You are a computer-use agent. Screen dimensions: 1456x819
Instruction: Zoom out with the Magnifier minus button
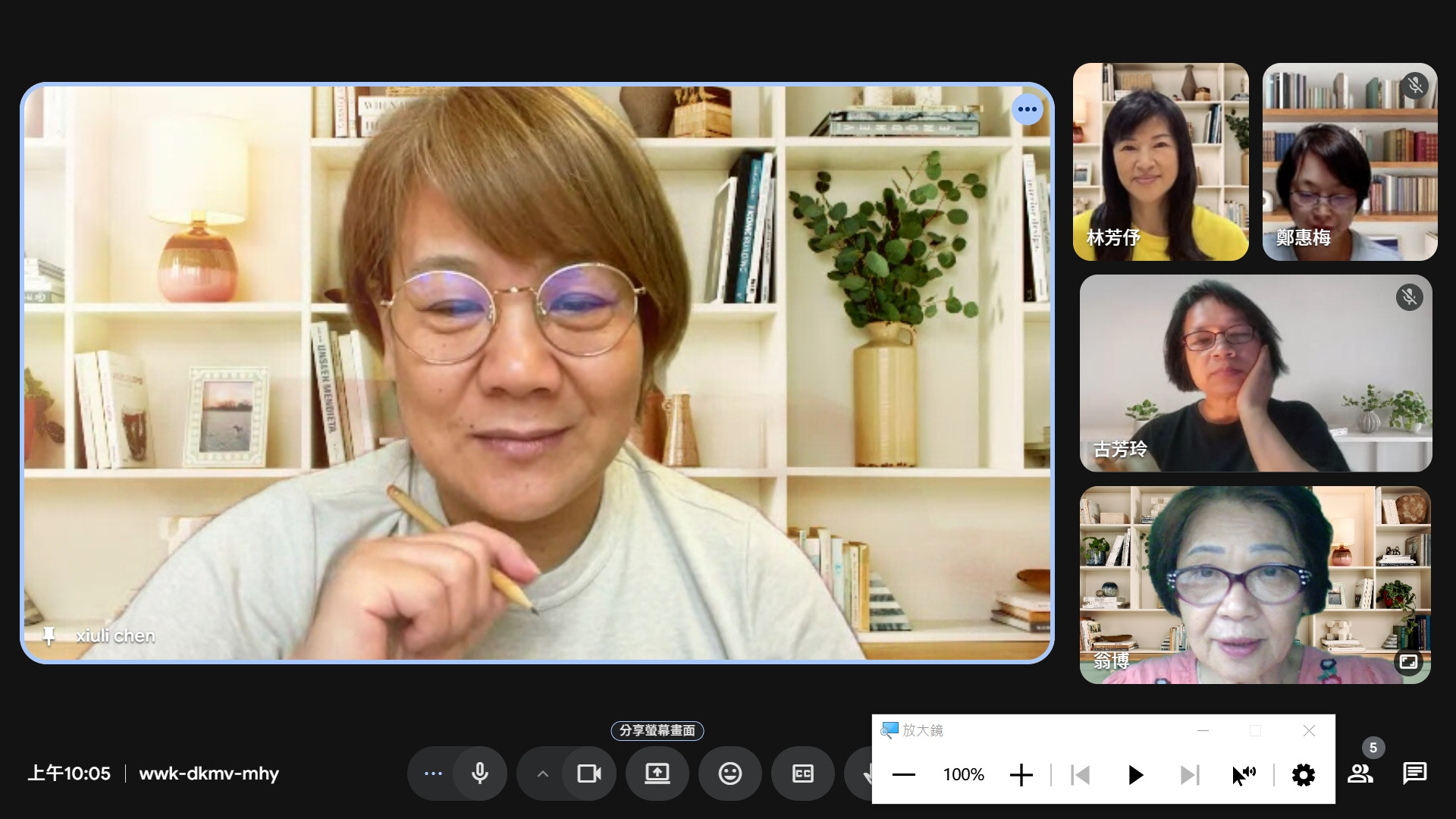point(904,775)
